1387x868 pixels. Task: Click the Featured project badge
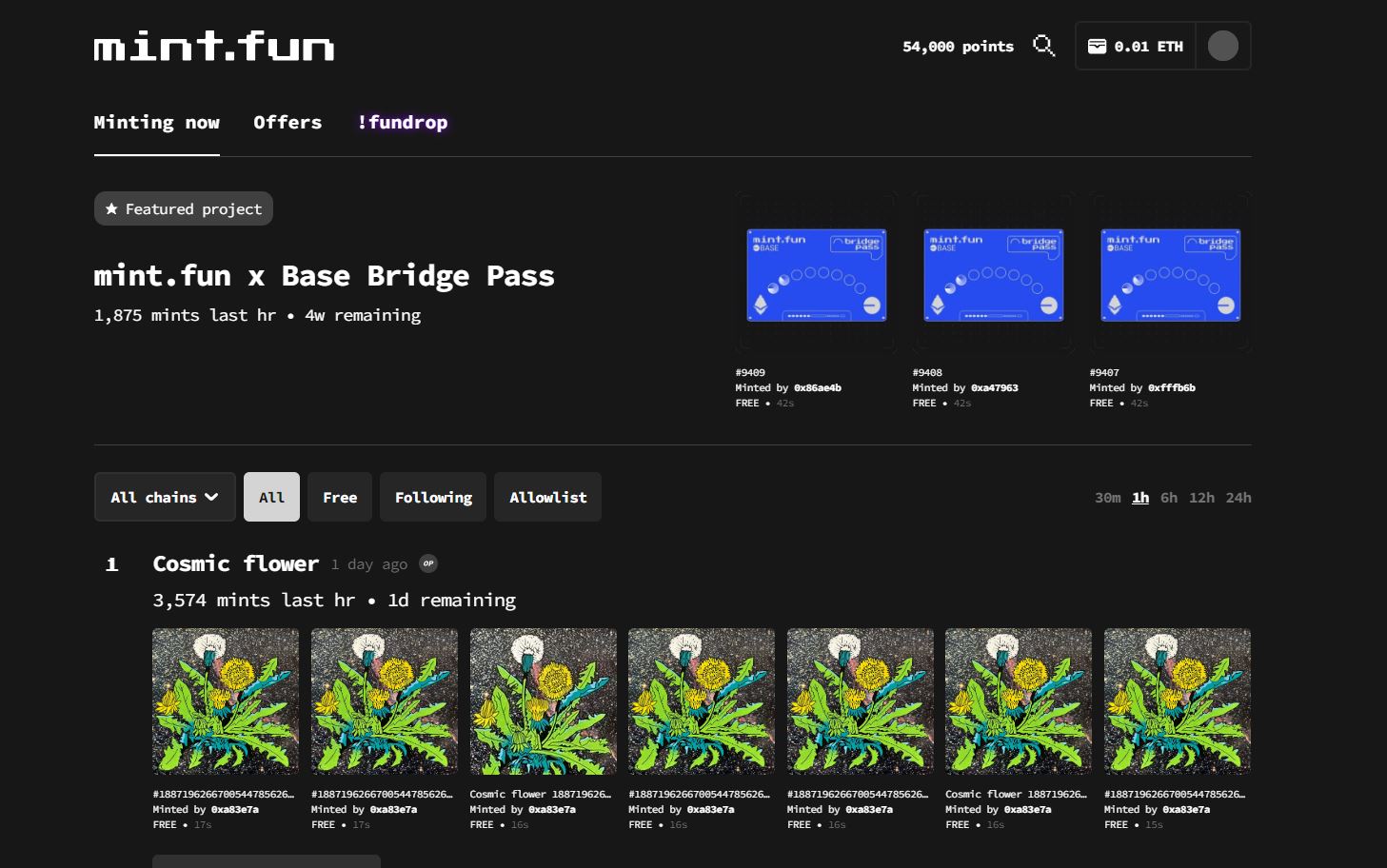(x=184, y=208)
